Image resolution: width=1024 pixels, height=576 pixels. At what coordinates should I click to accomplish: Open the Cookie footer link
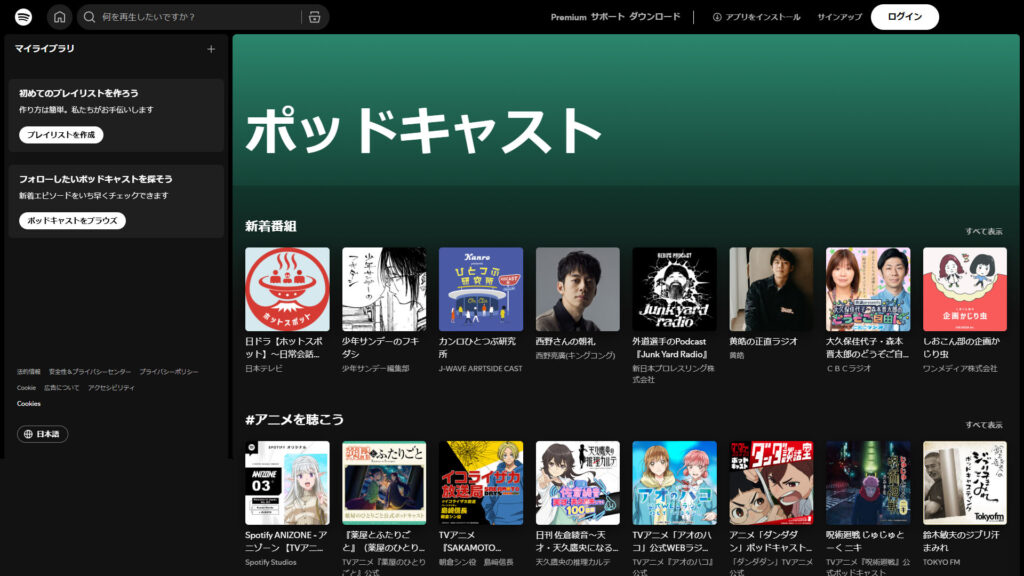pos(26,388)
